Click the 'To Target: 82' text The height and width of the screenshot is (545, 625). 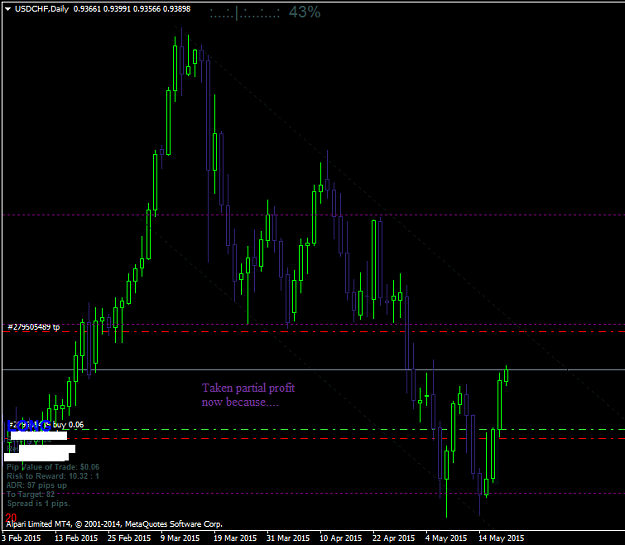tap(30, 494)
